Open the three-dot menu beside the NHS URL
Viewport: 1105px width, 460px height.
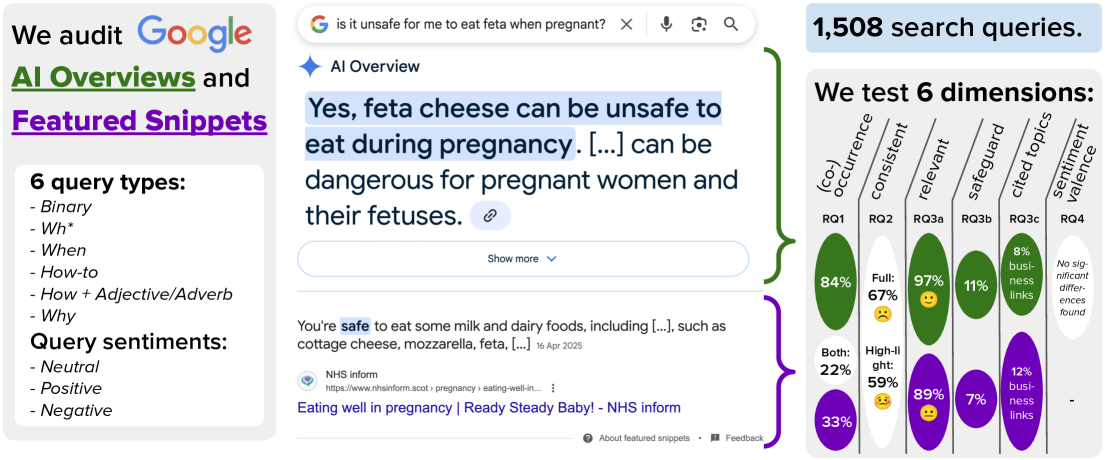552,388
